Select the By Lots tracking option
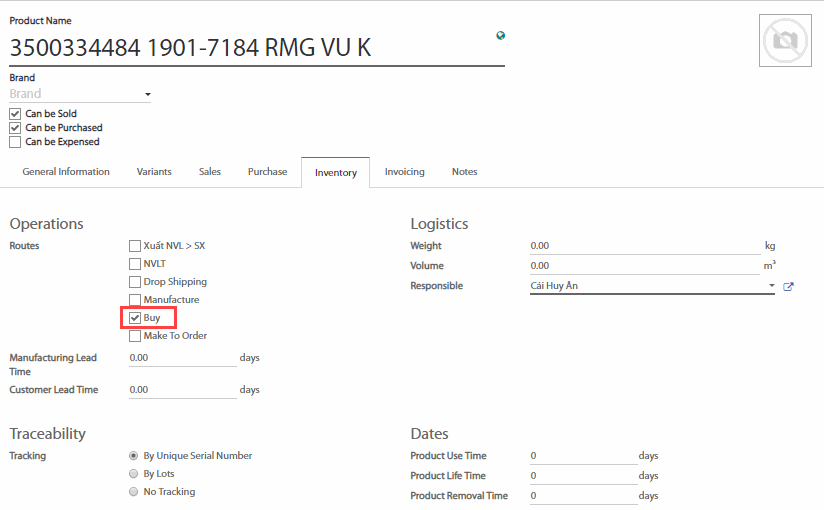The width and height of the screenshot is (824, 510). pos(134,474)
